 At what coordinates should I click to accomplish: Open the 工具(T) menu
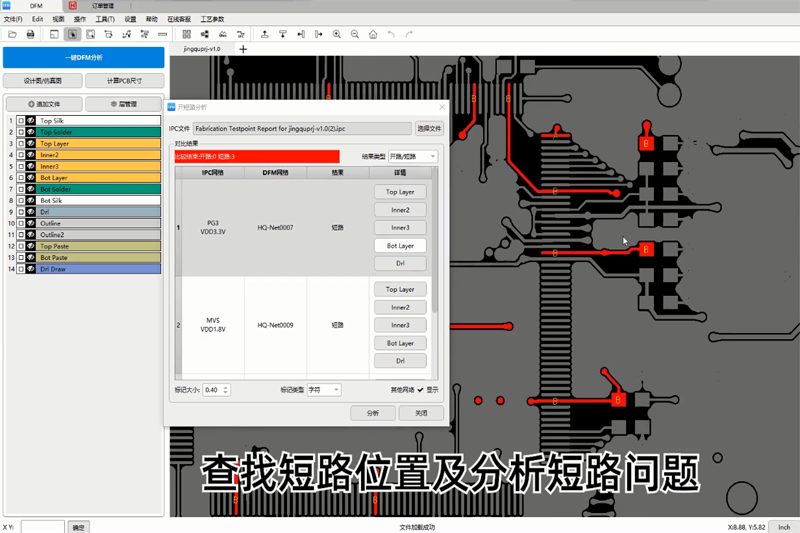[105, 19]
